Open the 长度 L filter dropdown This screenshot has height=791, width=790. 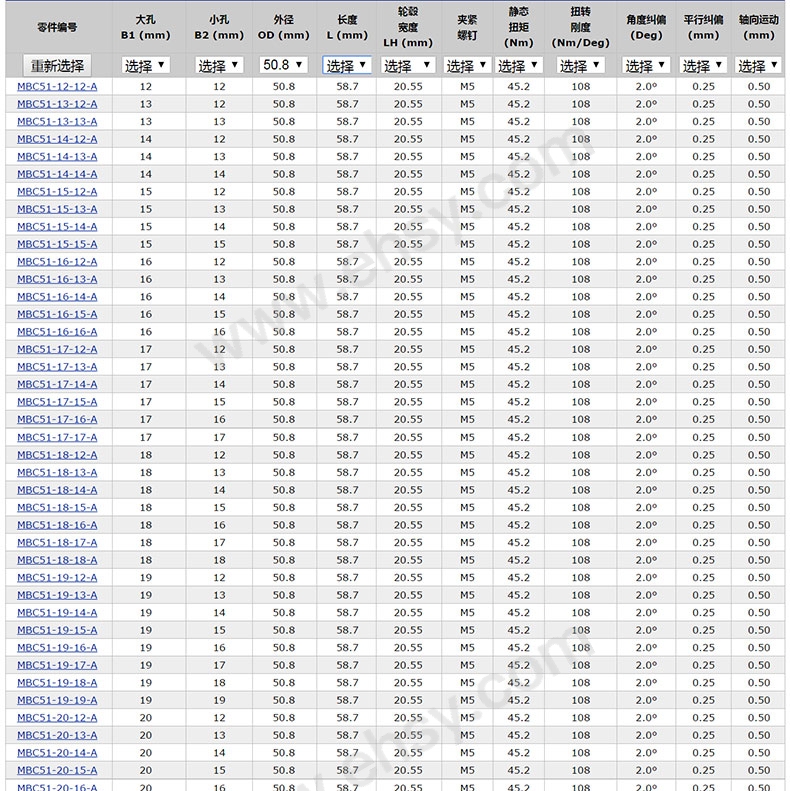tap(347, 65)
